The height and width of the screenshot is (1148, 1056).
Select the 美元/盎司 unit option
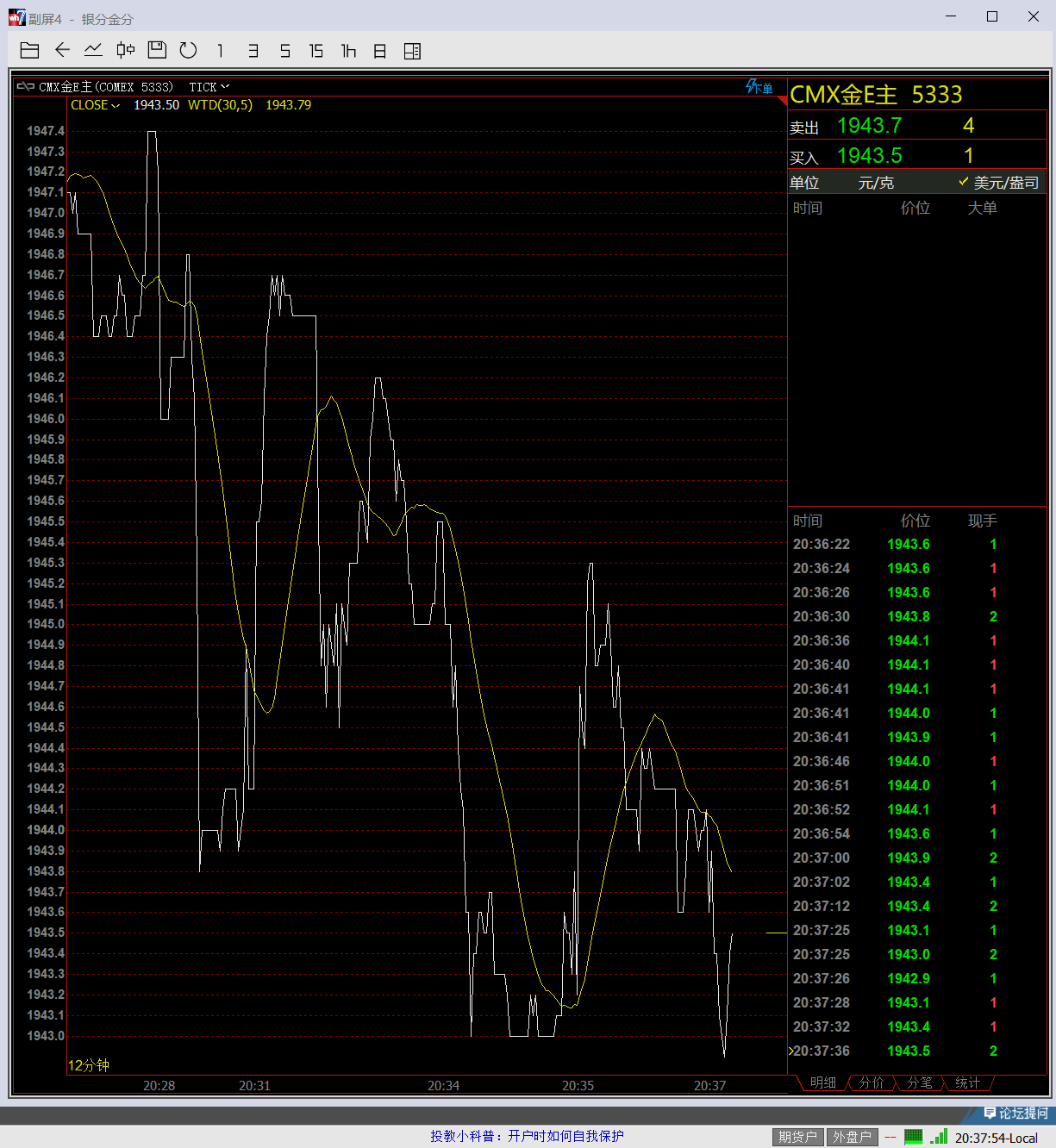[x=999, y=183]
